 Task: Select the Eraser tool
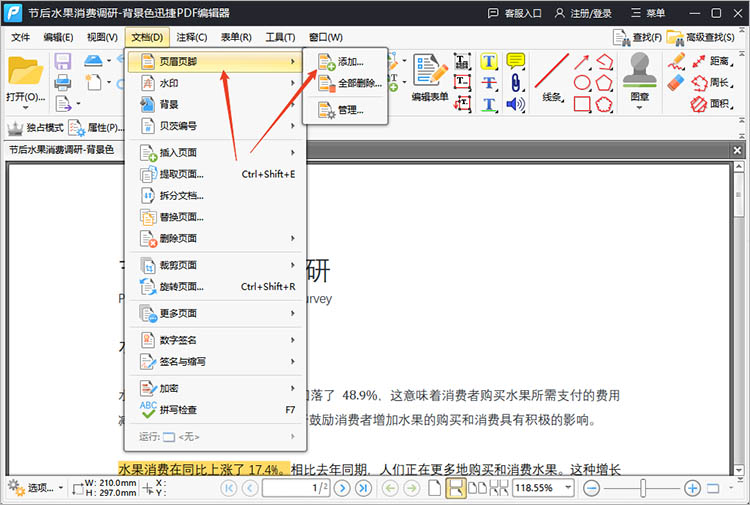676,83
